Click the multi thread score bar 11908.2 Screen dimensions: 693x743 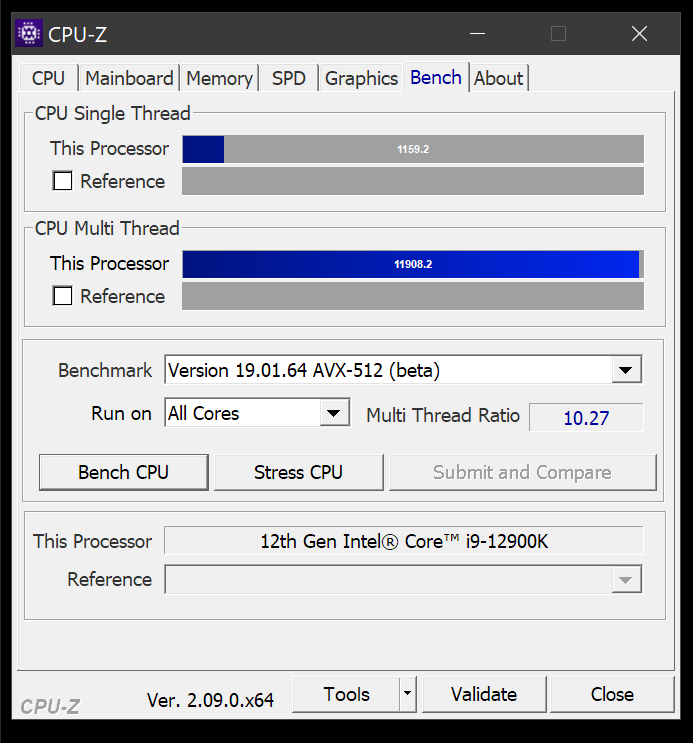click(413, 264)
